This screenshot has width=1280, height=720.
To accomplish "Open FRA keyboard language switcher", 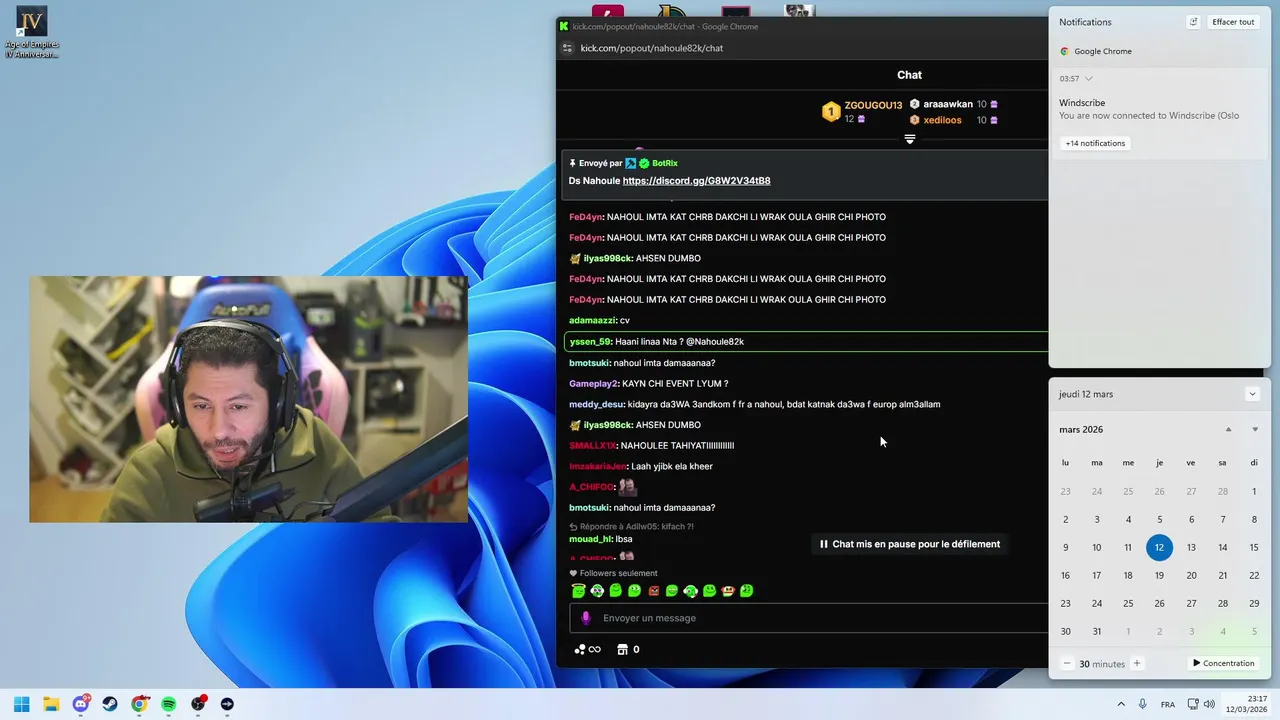I will (x=1168, y=704).
